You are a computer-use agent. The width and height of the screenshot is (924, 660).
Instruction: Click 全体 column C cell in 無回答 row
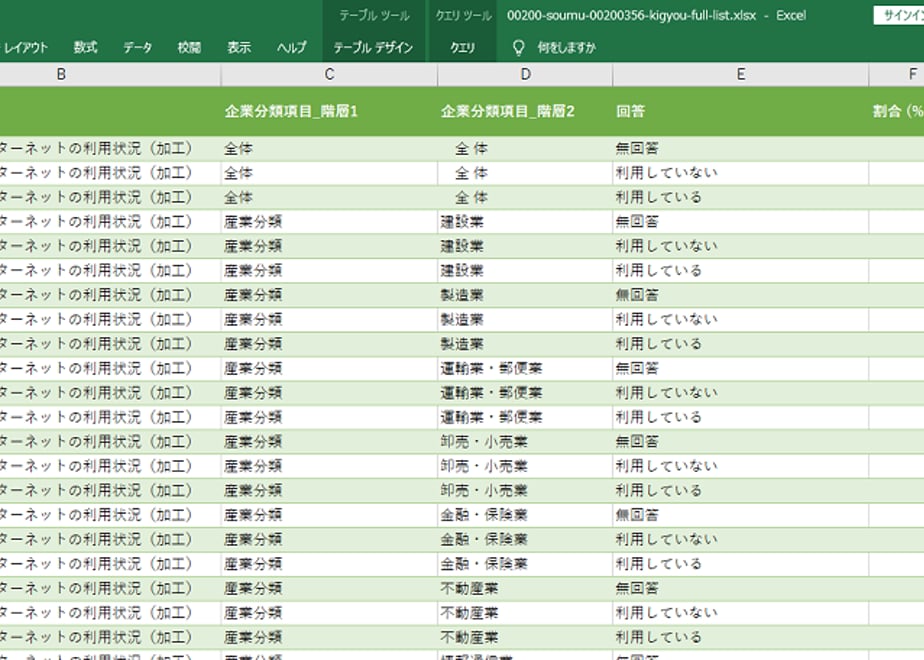point(329,148)
